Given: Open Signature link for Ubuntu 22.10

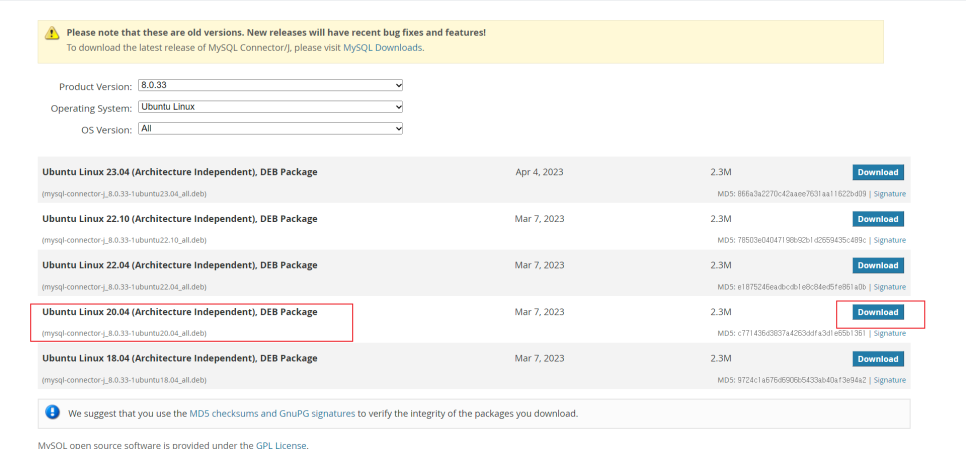Looking at the screenshot, I should point(890,240).
